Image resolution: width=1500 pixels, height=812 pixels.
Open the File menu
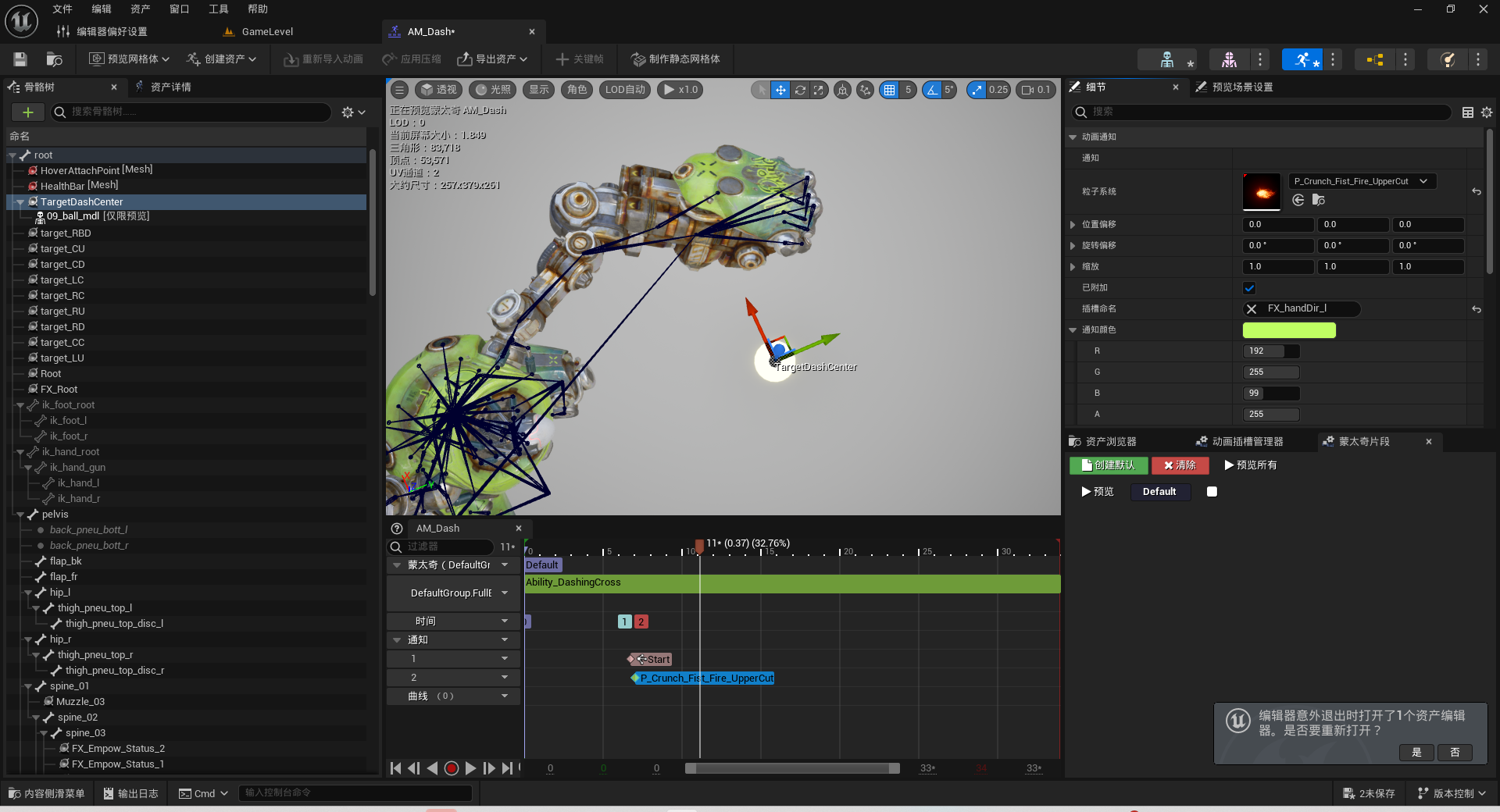pos(62,9)
